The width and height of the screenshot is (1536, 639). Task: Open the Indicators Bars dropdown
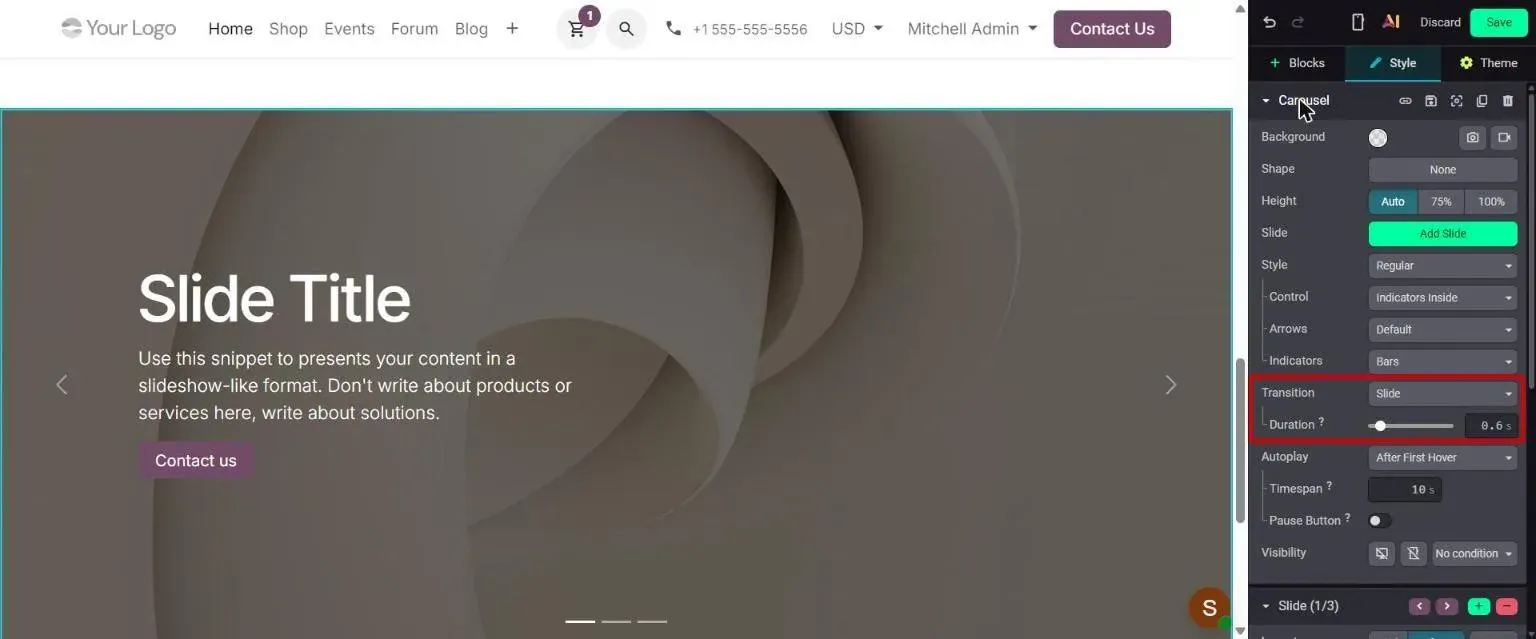coord(1443,362)
